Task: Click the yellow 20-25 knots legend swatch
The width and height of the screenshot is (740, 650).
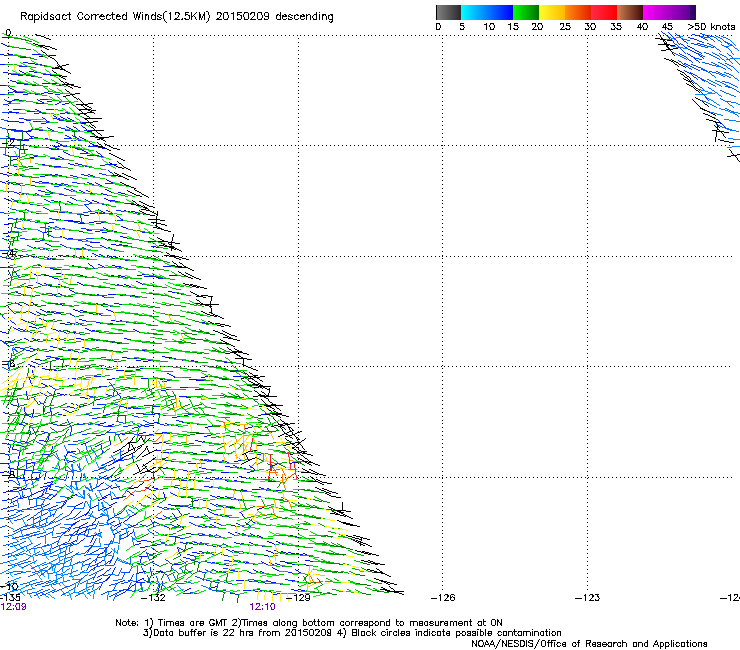Action: 552,12
